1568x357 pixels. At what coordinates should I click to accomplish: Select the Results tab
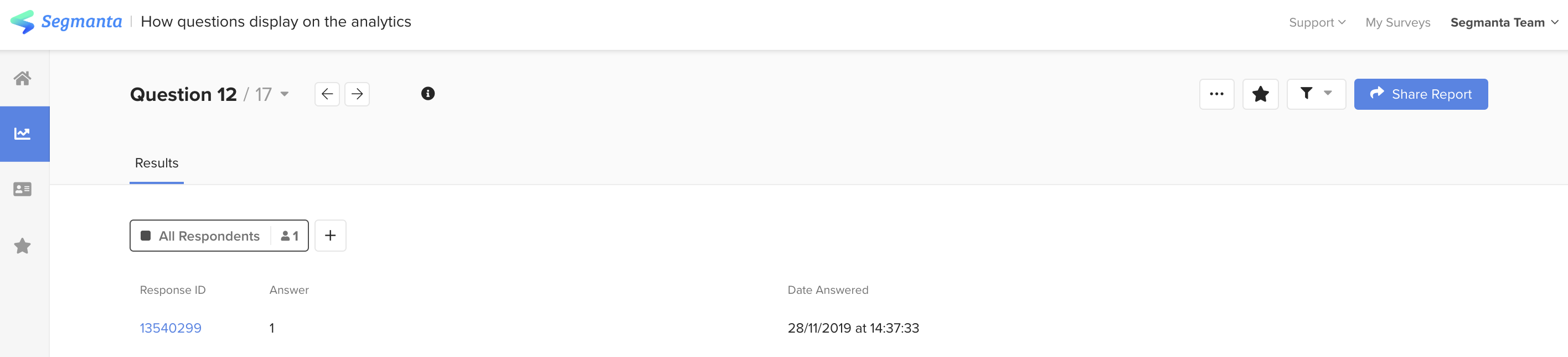[x=157, y=164]
